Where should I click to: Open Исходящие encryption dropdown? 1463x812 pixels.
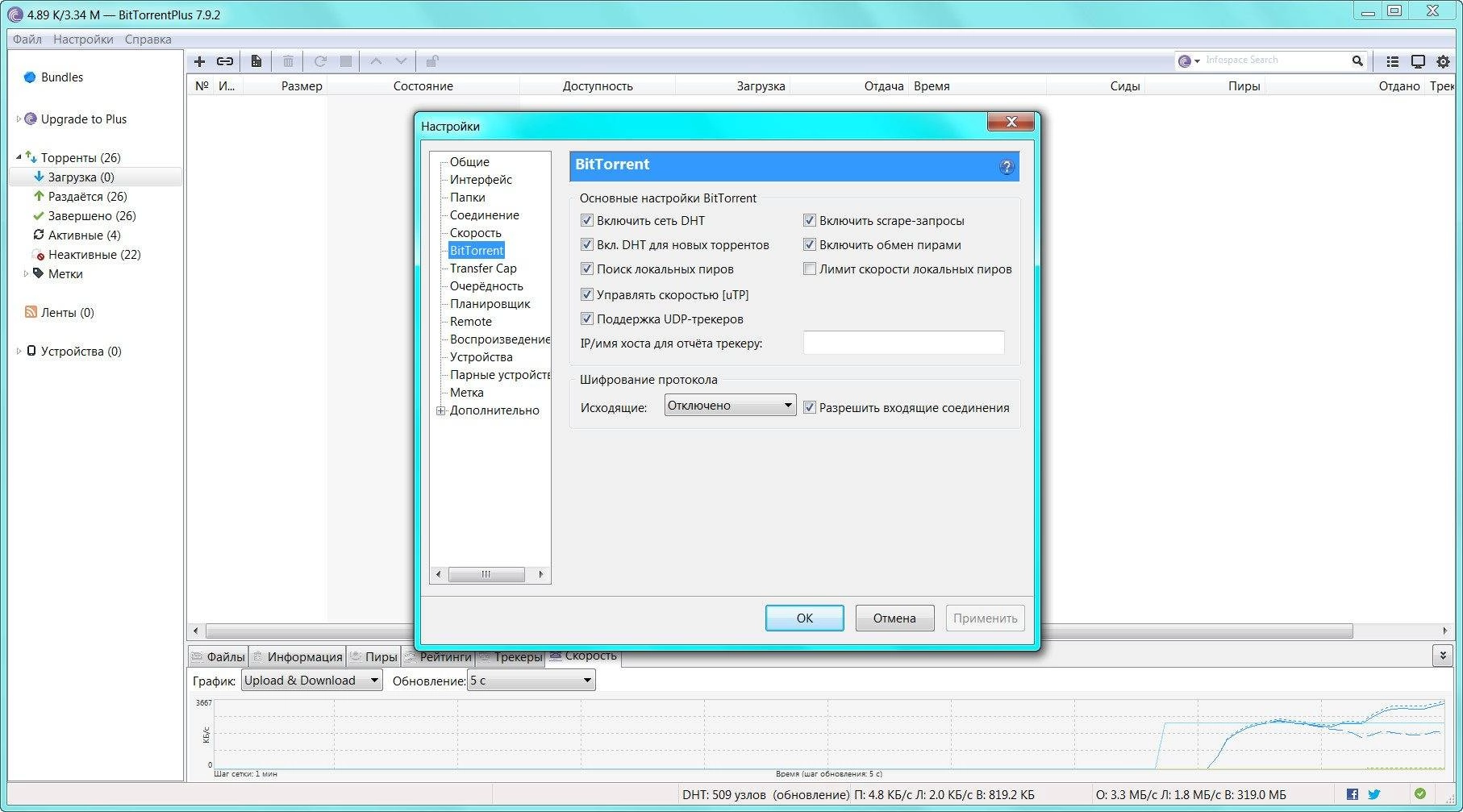pos(730,405)
